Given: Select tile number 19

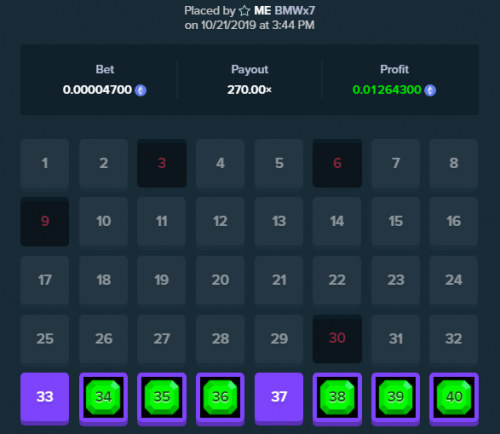Looking at the screenshot, I should point(162,280).
